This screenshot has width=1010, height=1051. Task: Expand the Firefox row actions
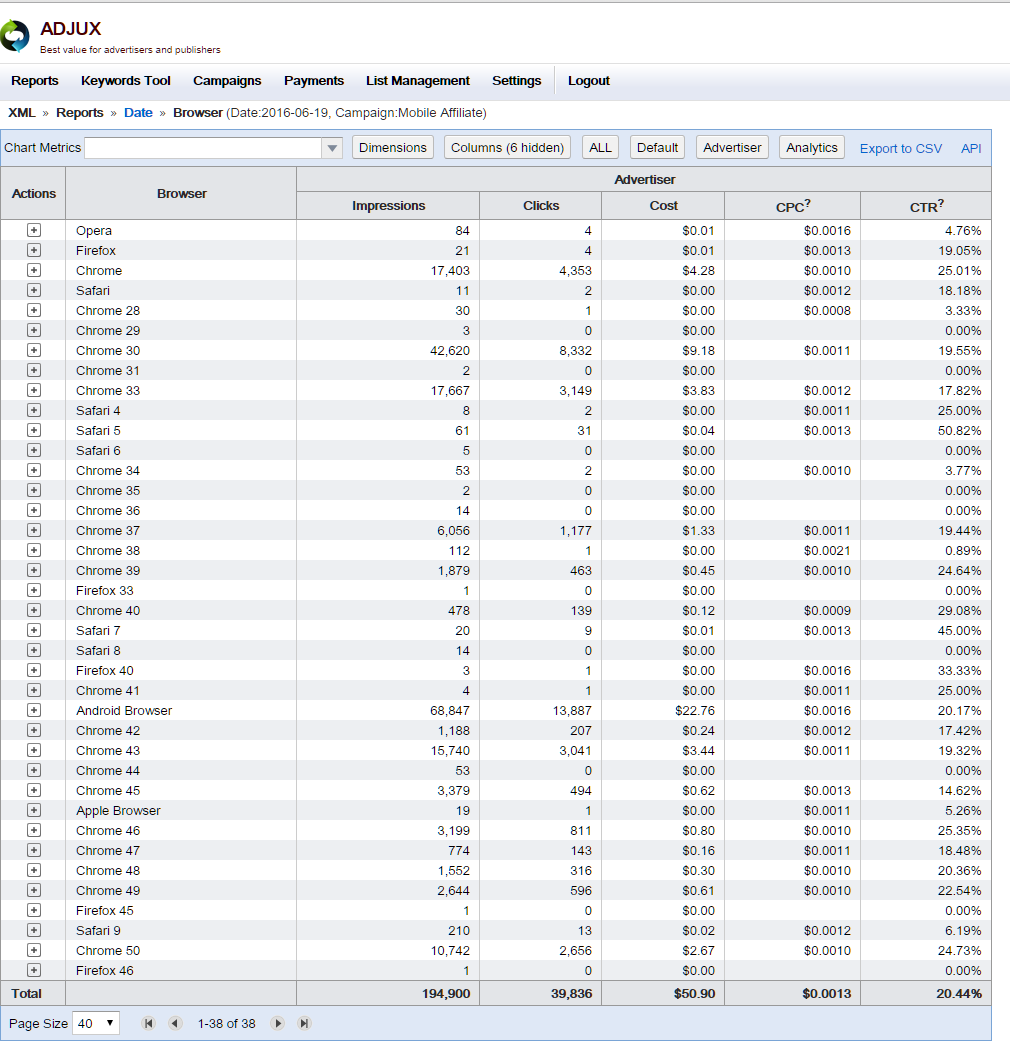click(34, 250)
